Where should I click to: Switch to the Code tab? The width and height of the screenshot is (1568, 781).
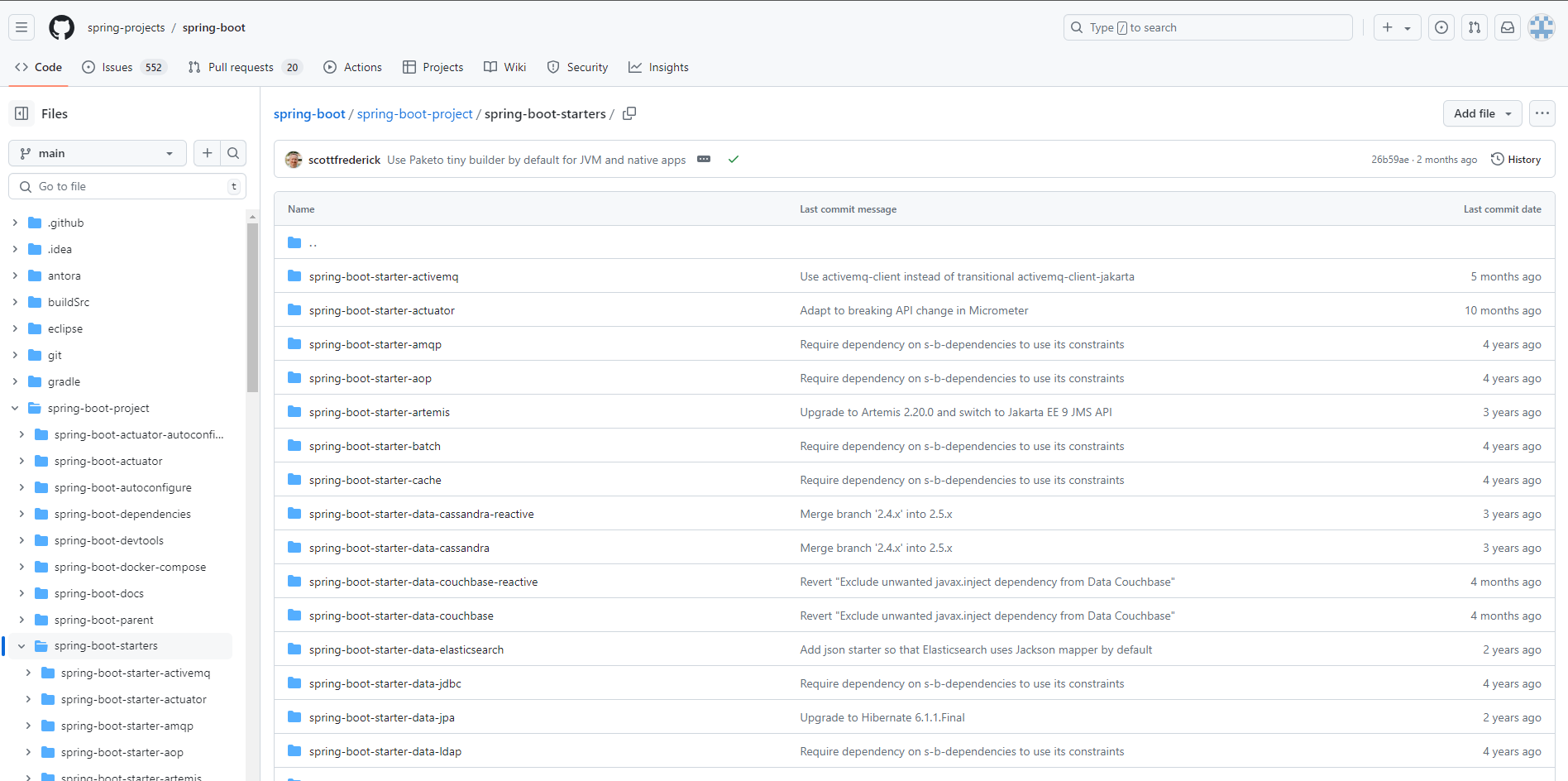click(x=39, y=67)
